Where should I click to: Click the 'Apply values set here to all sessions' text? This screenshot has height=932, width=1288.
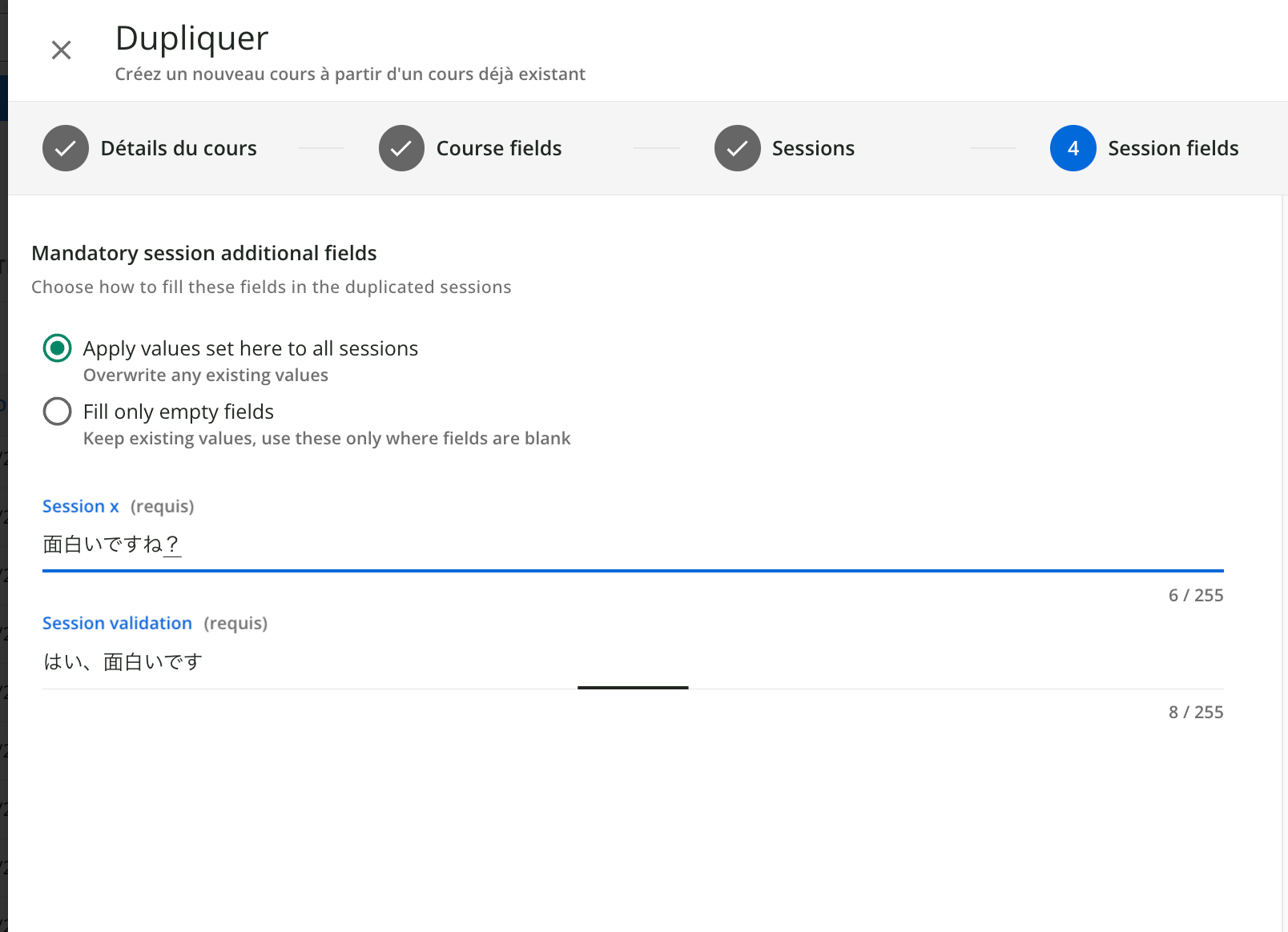coord(250,348)
